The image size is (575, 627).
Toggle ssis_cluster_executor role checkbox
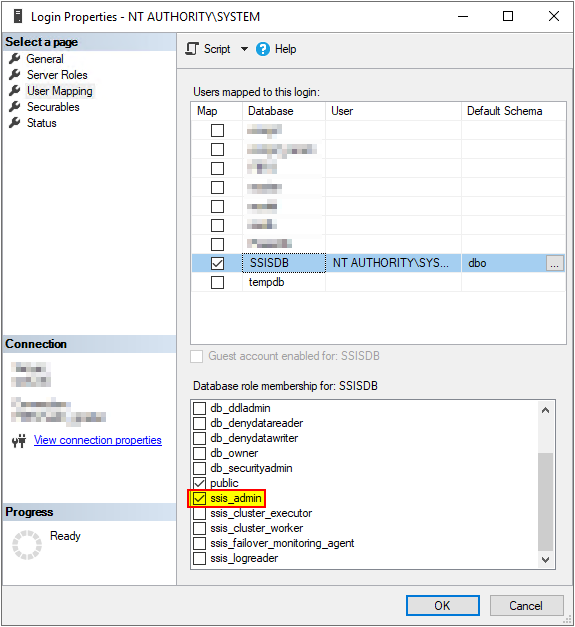click(x=200, y=513)
